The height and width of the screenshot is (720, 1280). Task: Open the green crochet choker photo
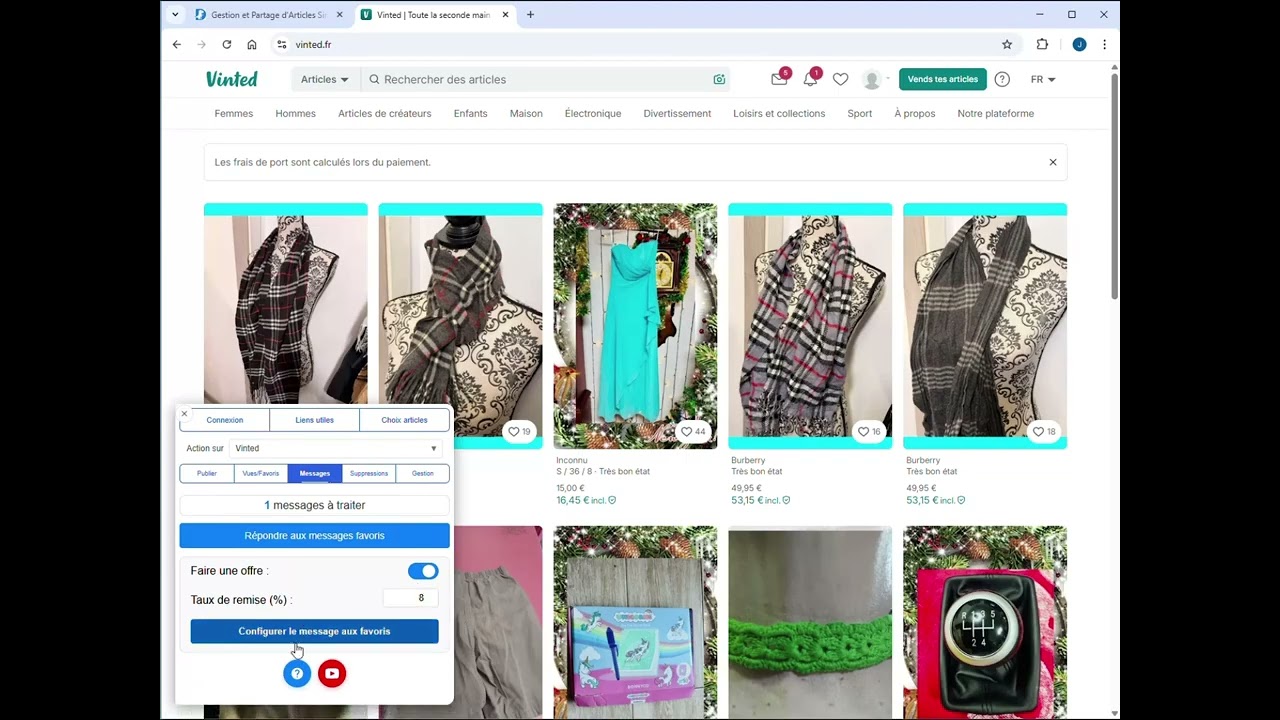810,622
